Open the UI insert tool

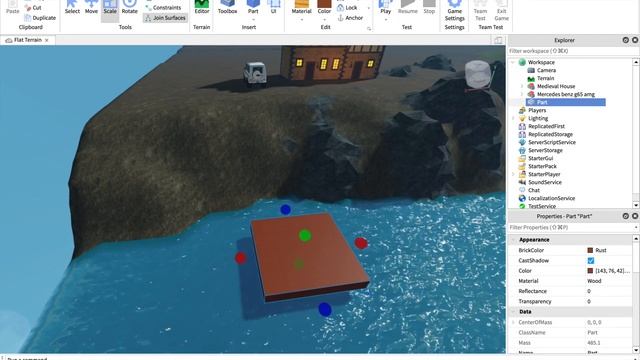(x=273, y=7)
